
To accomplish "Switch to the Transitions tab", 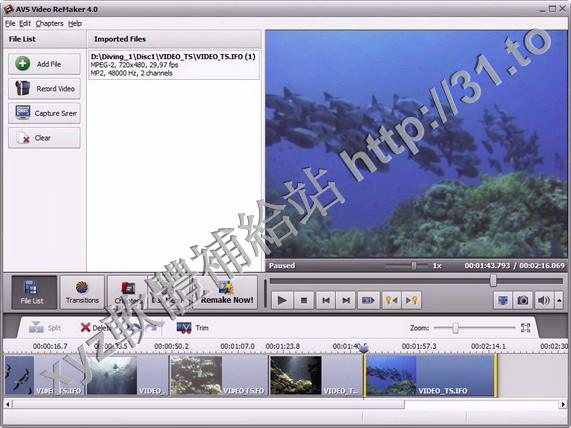I will [x=82, y=292].
